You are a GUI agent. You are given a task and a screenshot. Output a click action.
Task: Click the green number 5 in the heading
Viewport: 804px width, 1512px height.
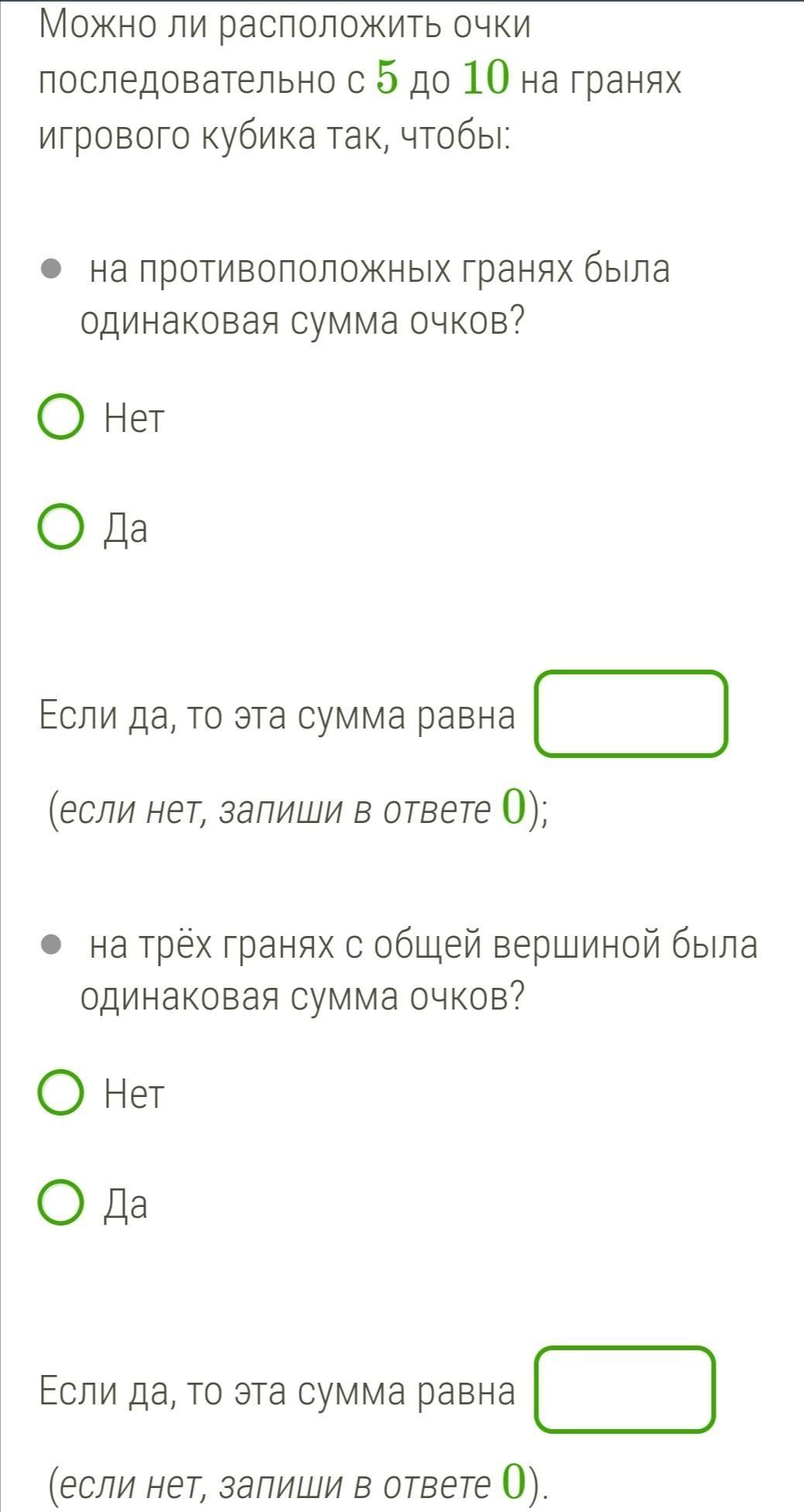387,79
